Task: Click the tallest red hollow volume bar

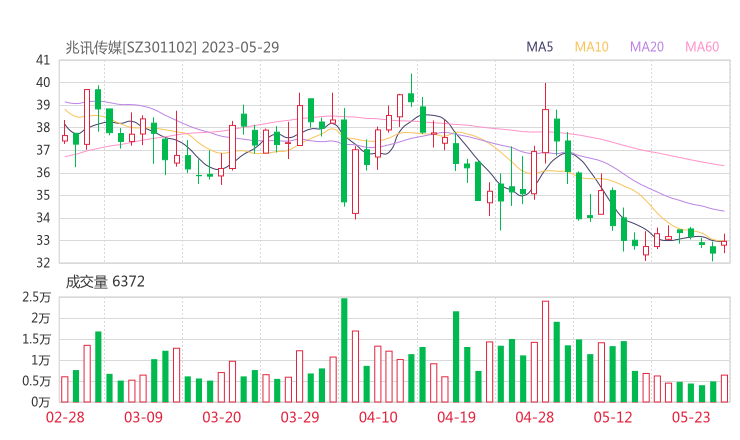Action: [x=546, y=352]
